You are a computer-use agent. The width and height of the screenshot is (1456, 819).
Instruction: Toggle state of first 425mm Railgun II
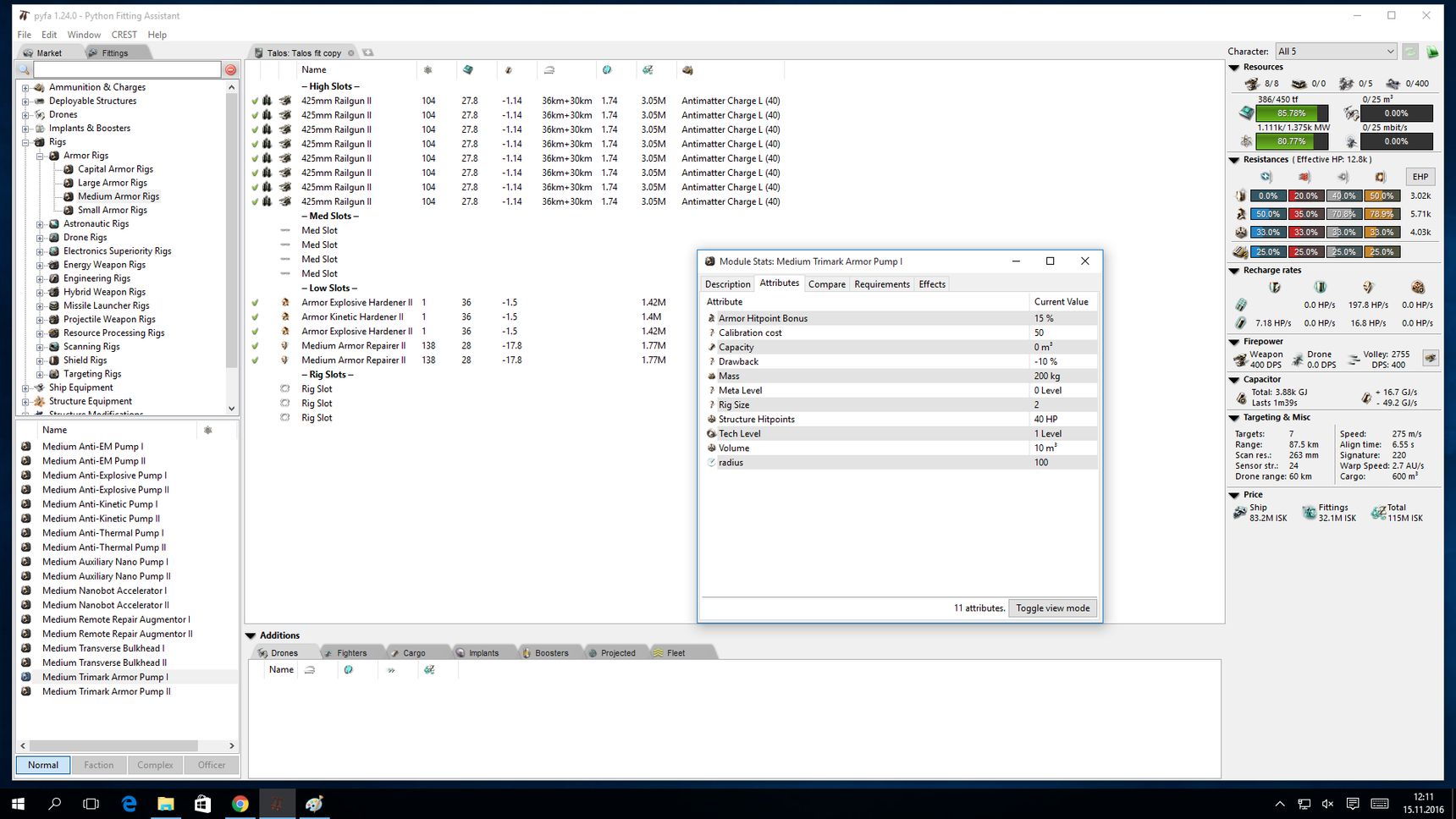click(x=255, y=101)
